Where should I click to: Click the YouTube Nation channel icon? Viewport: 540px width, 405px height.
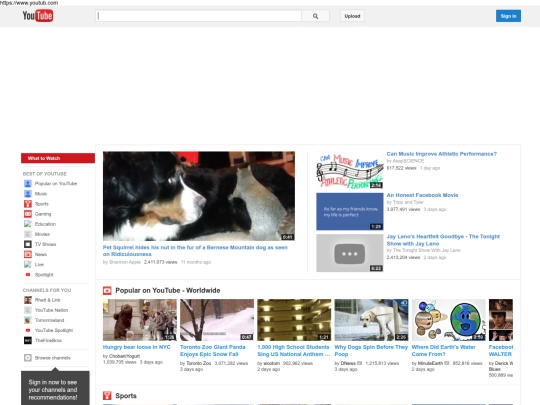28,310
